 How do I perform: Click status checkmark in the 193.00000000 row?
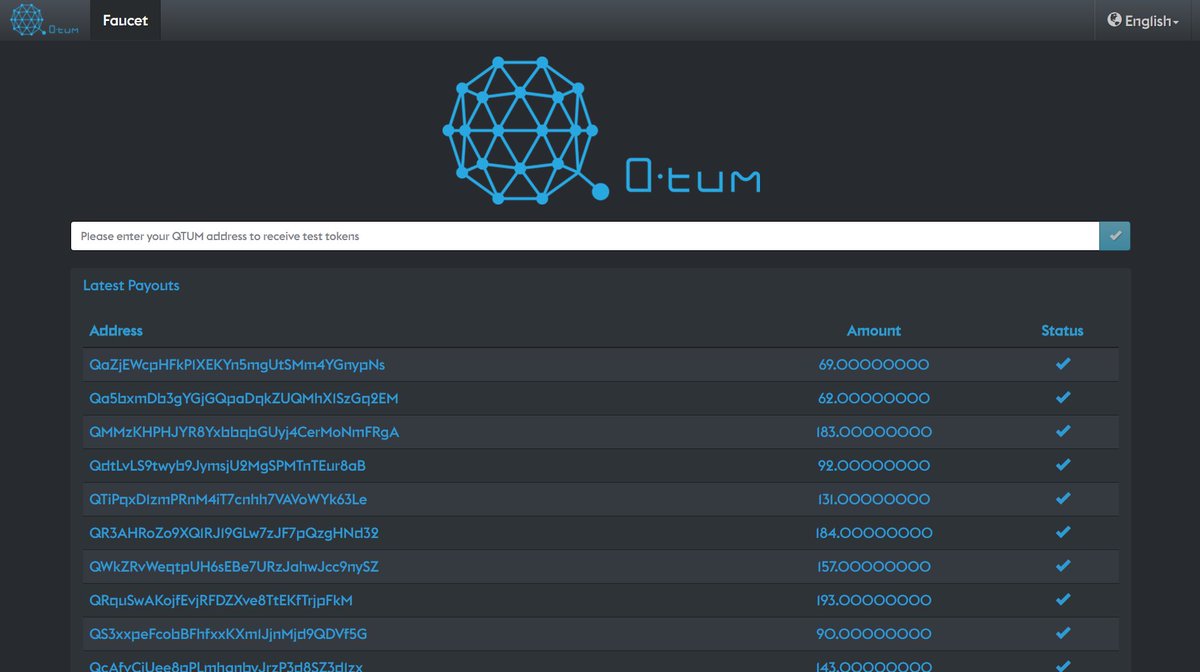(x=1063, y=600)
